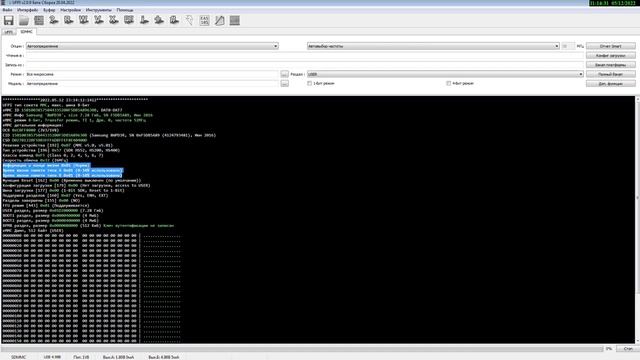
Task: Open the Файл menu
Action: coord(7,10)
